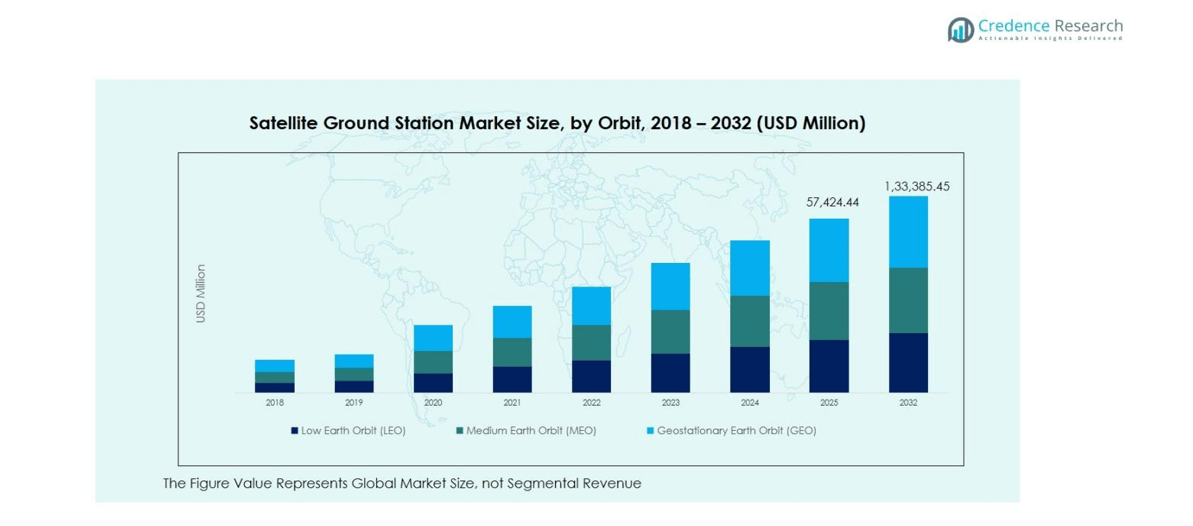Select the Geostationary Earth Orbit legend swatch
Screen dimensions: 1193x526
point(650,431)
